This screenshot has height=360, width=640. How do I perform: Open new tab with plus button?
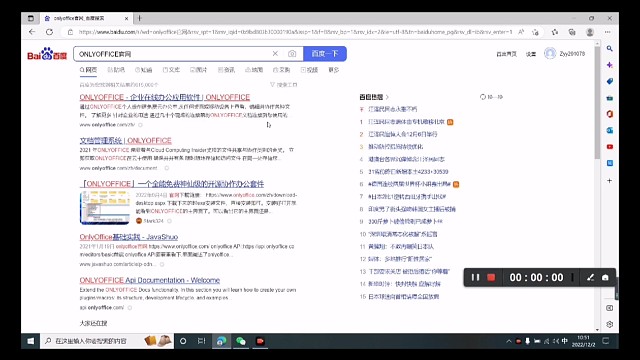[x=140, y=18]
